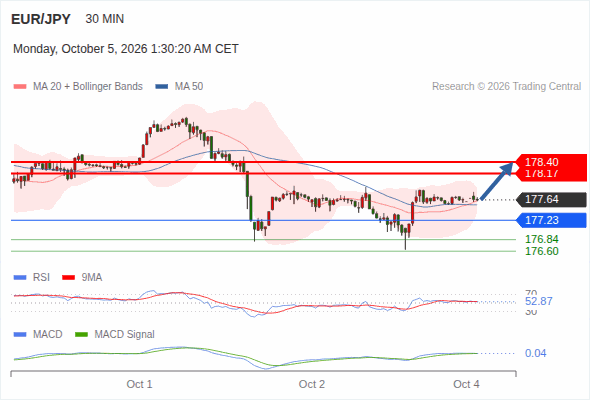Click the MA 50 legend label
Screen dimensions: 590x400
tap(189, 87)
